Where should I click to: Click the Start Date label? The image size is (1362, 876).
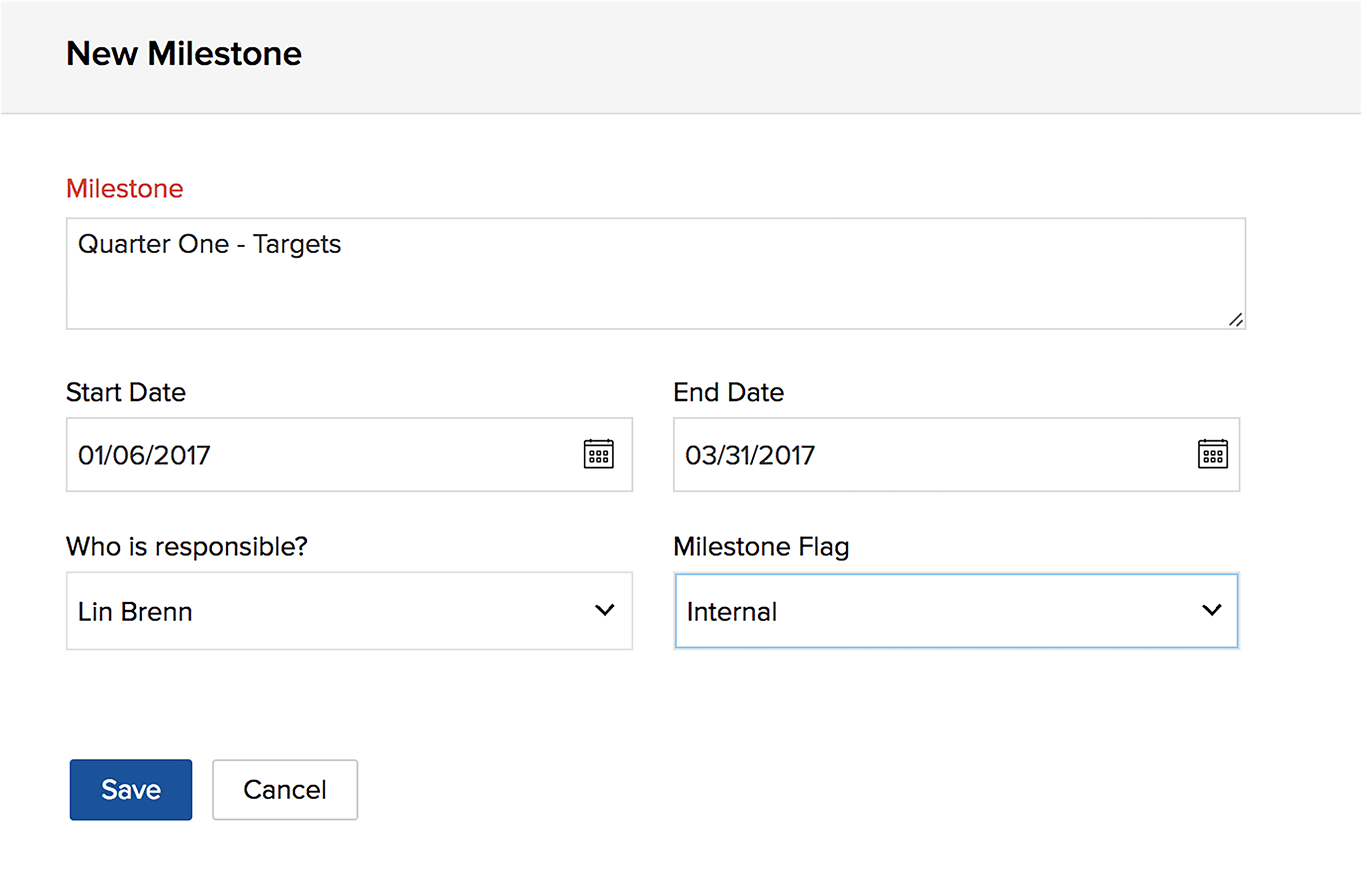point(126,393)
